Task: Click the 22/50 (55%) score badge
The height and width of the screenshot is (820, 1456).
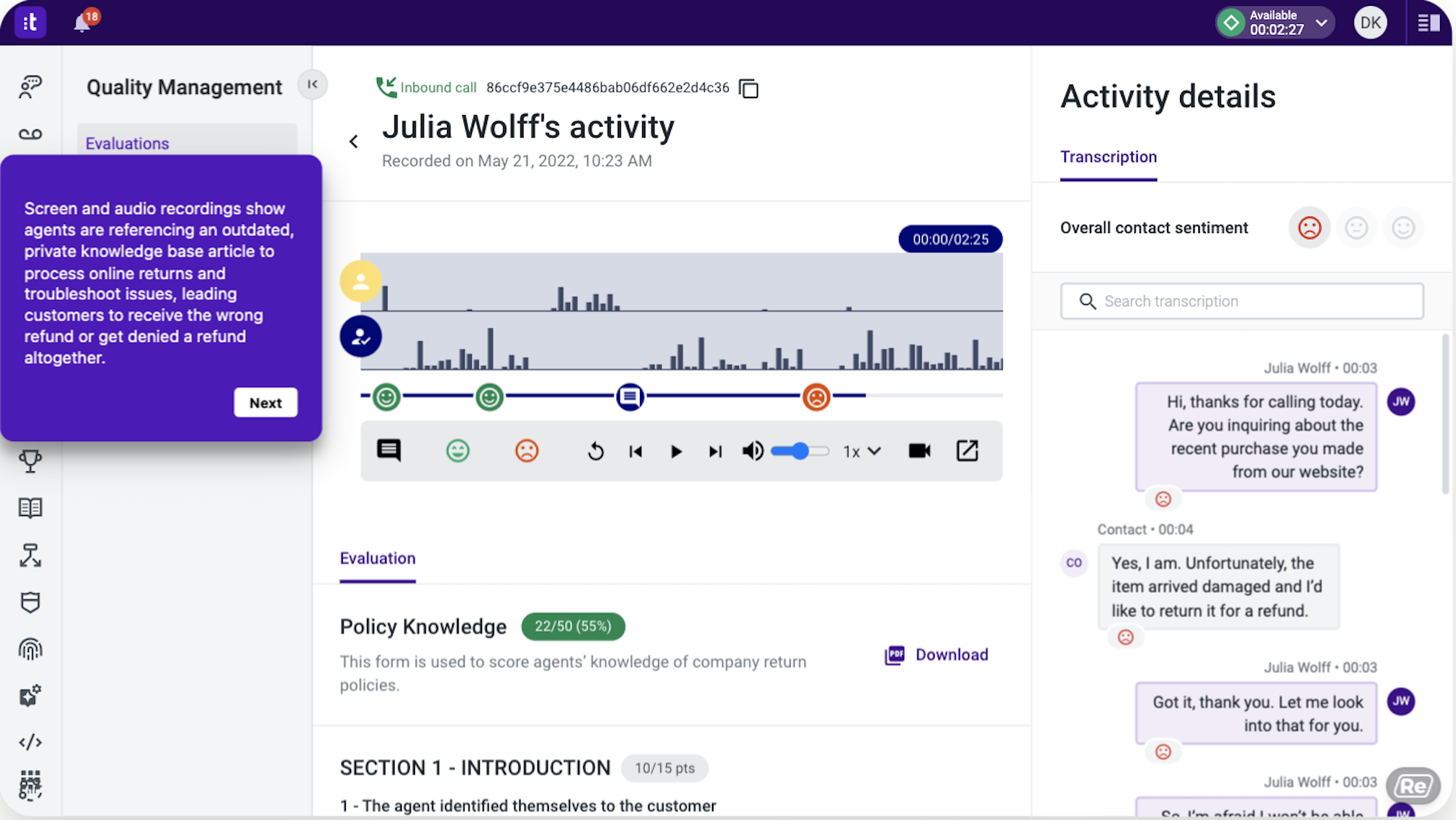Action: point(573,626)
